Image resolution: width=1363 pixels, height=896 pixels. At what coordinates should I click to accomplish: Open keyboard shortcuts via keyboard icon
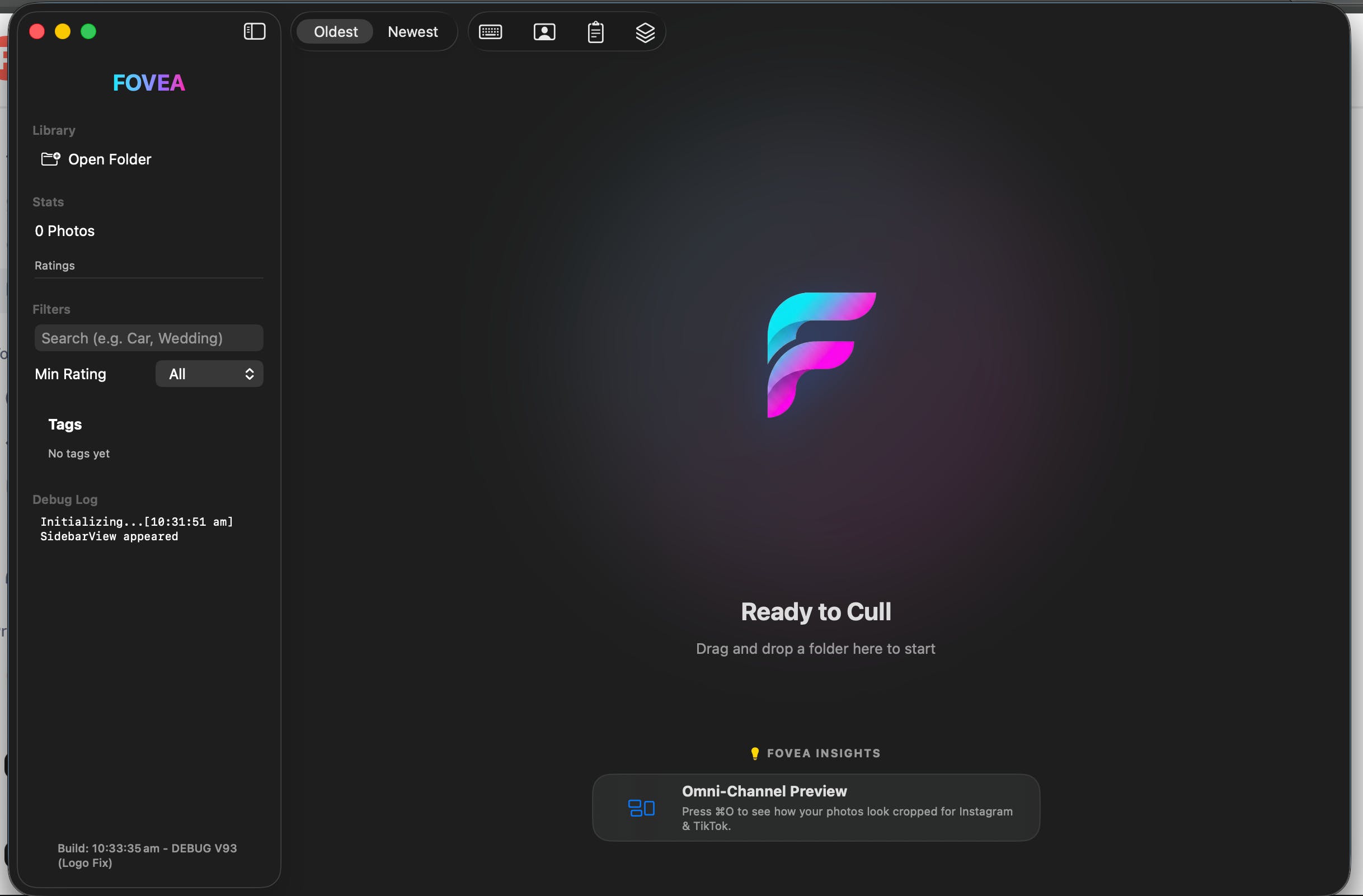pyautogui.click(x=490, y=32)
